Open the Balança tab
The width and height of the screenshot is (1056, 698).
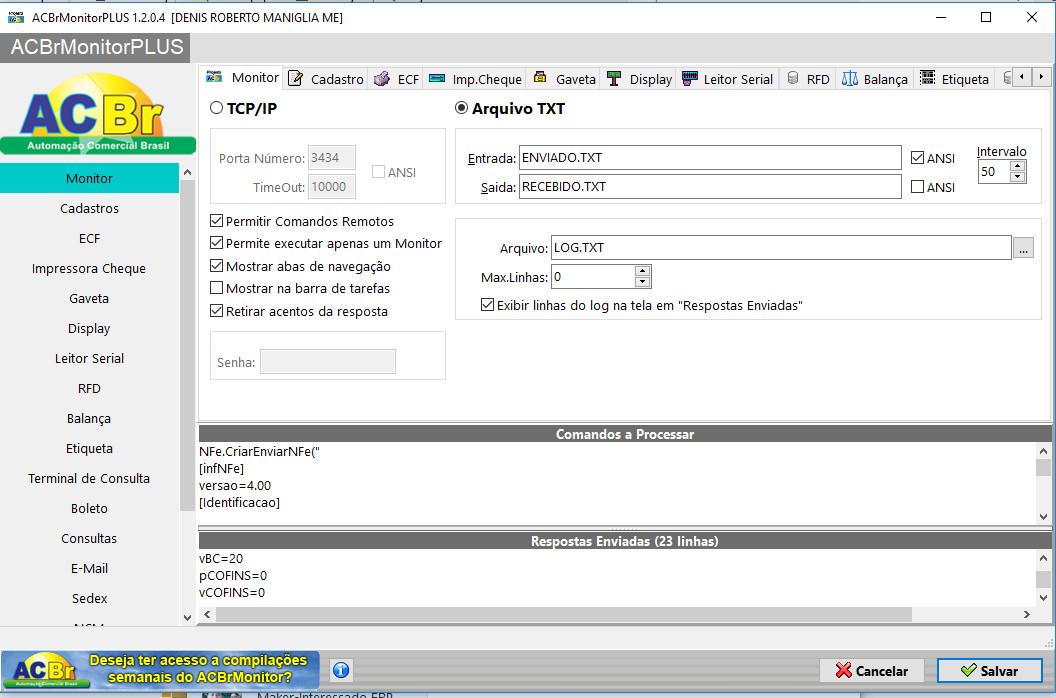(x=875, y=79)
